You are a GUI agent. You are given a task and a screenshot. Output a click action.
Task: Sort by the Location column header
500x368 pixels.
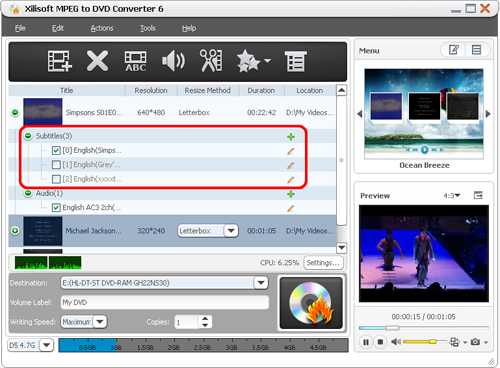[x=310, y=90]
